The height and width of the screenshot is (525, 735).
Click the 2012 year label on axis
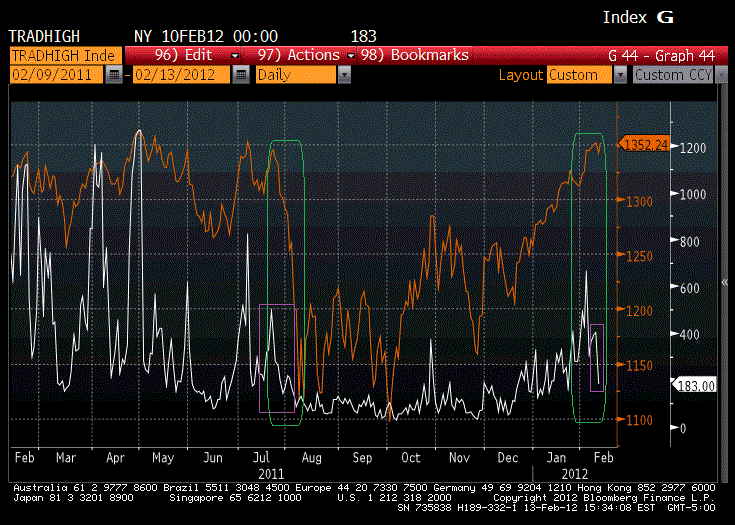coord(574,473)
